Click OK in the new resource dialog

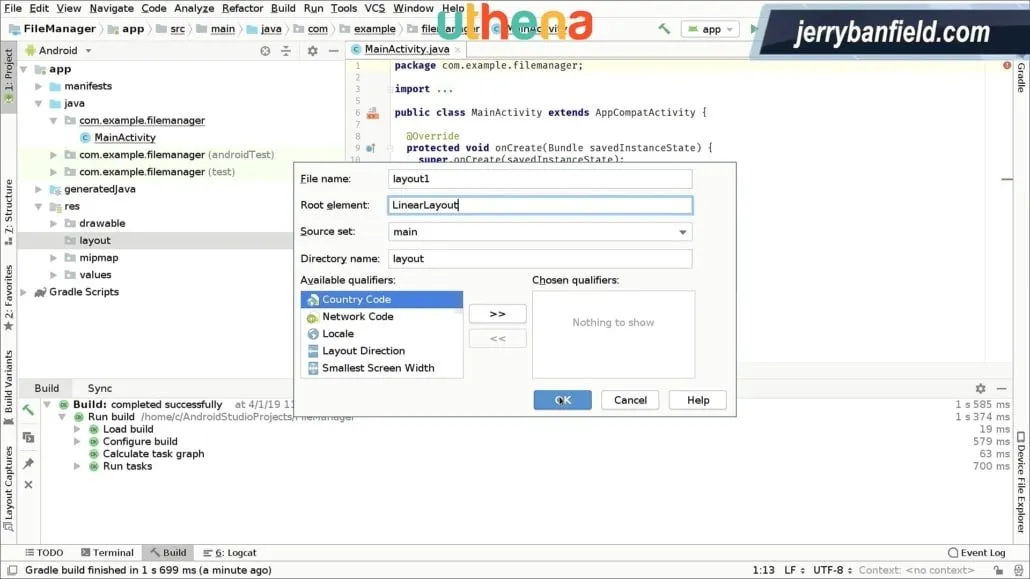click(x=562, y=400)
